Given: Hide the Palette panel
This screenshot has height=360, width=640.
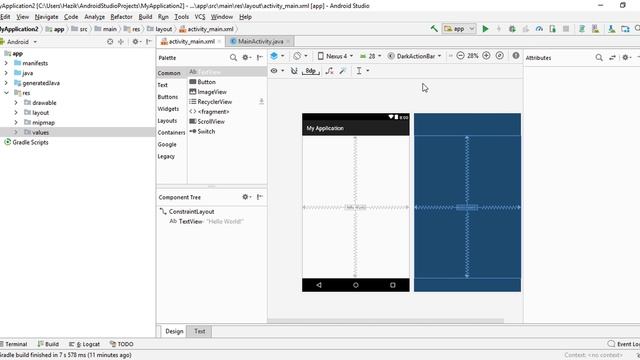Looking at the screenshot, I should tap(260, 58).
